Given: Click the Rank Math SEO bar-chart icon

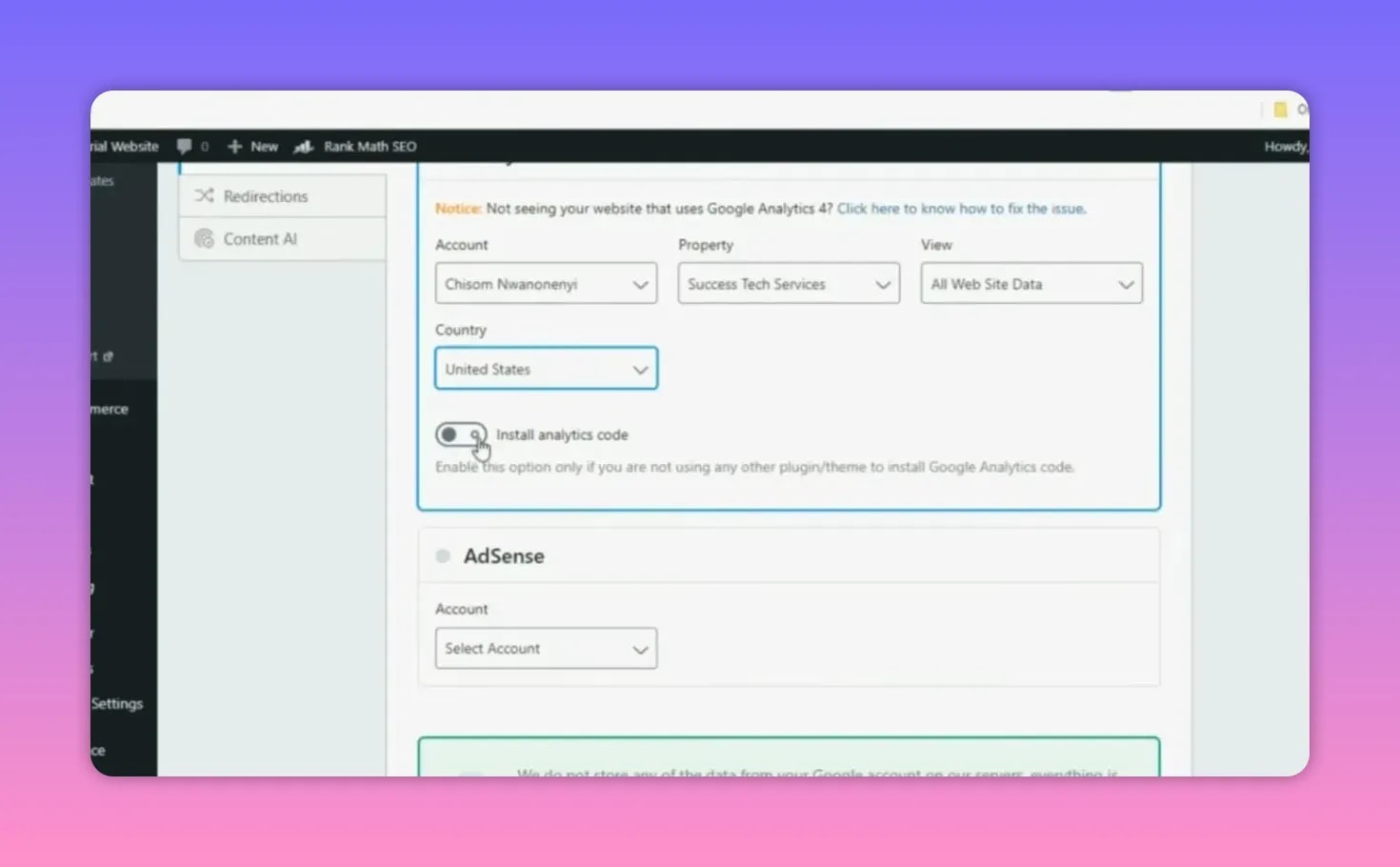Looking at the screenshot, I should coord(302,147).
